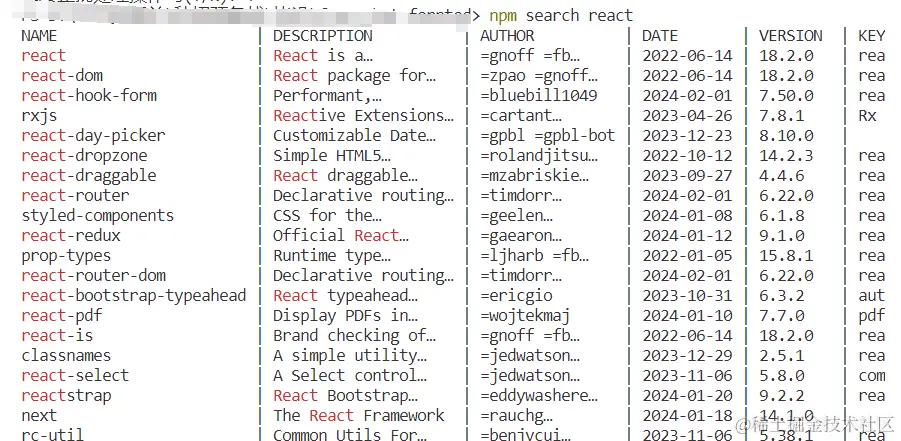Click description 'The React Framework'
The width and height of the screenshot is (901, 441).
coord(359,415)
